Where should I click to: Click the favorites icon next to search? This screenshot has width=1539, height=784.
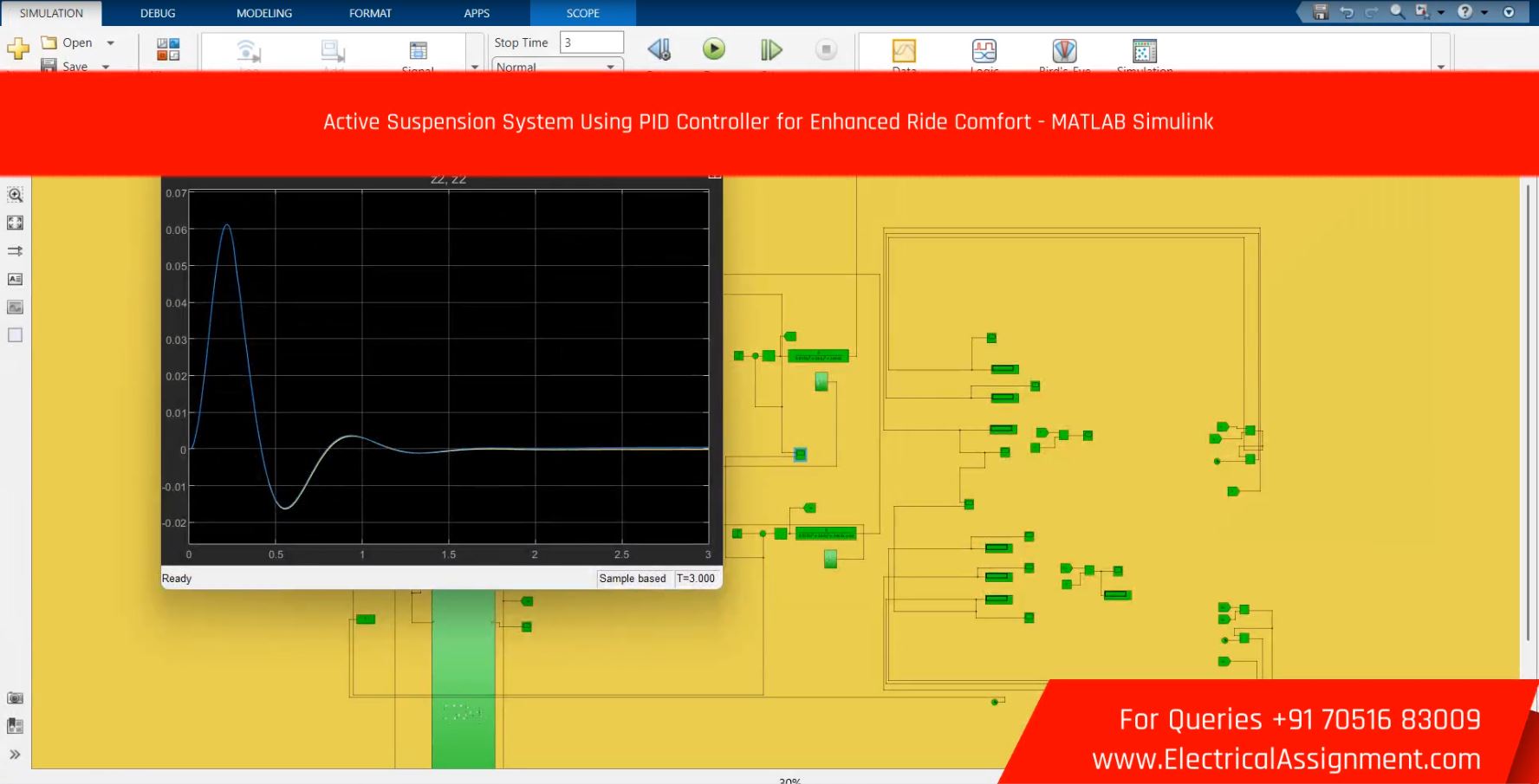[x=1422, y=12]
